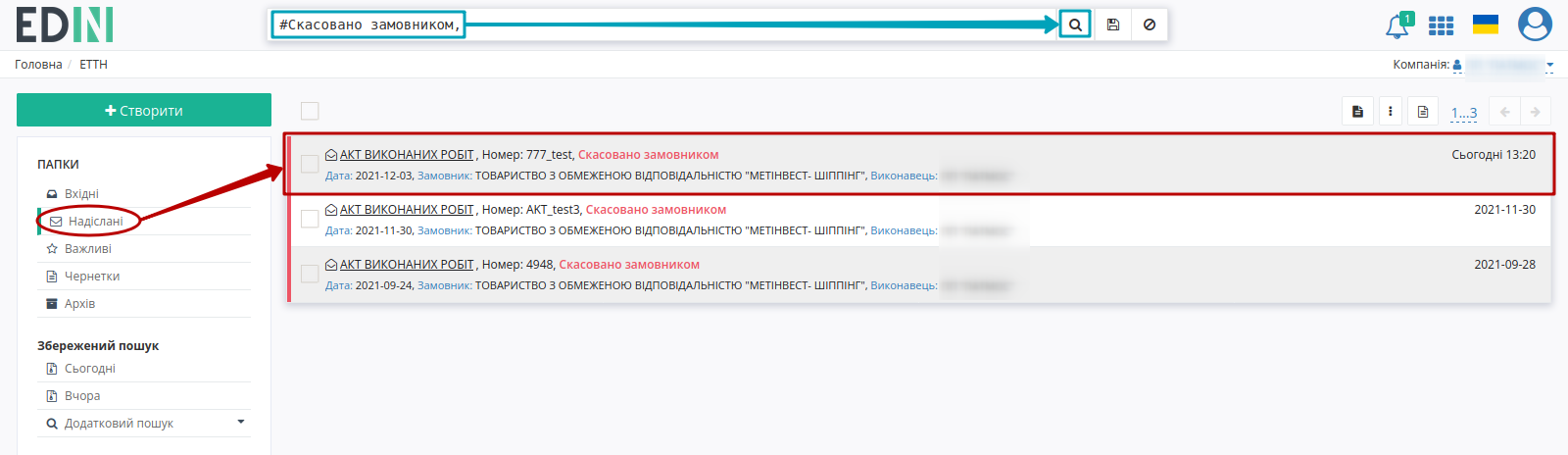Open the Архів folder

(79, 304)
